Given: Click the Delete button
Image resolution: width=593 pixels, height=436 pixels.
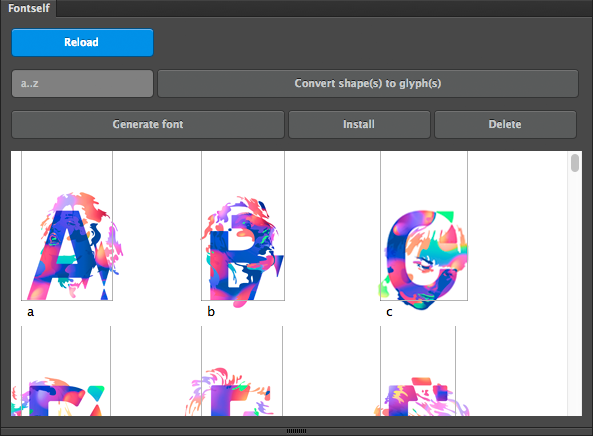Looking at the screenshot, I should point(505,124).
